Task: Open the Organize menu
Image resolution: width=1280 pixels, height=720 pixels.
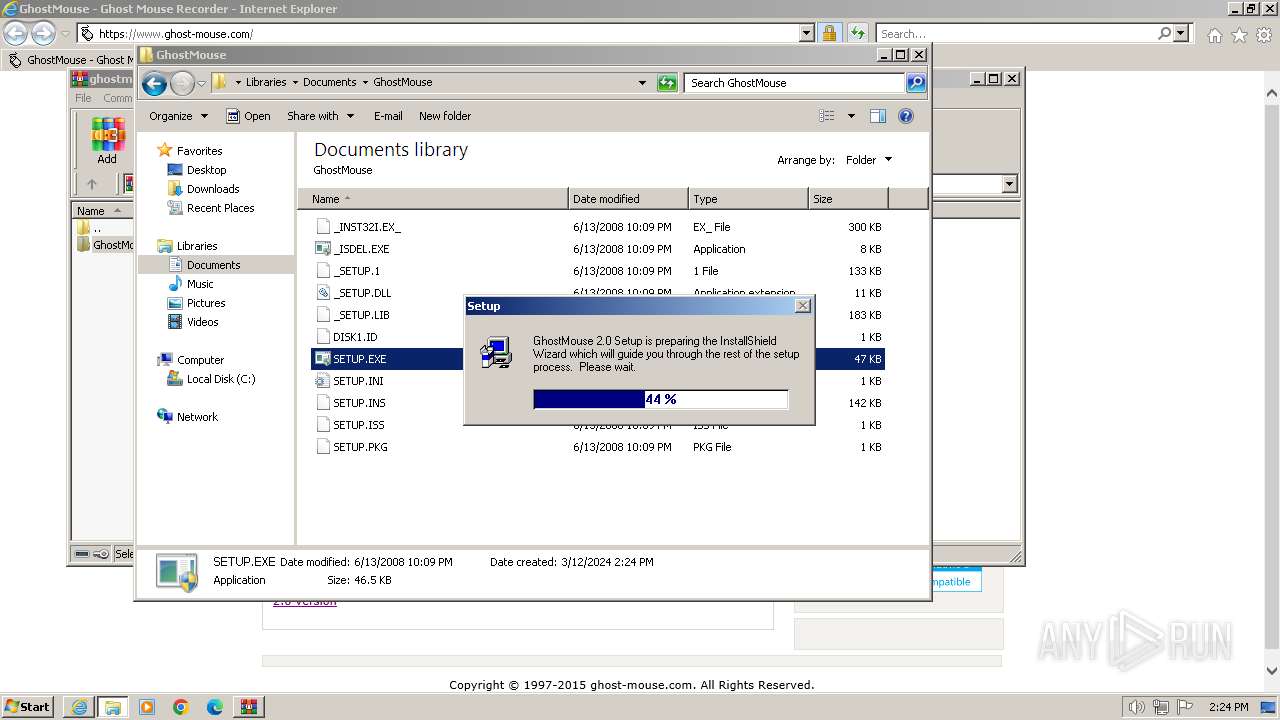Action: tap(178, 116)
